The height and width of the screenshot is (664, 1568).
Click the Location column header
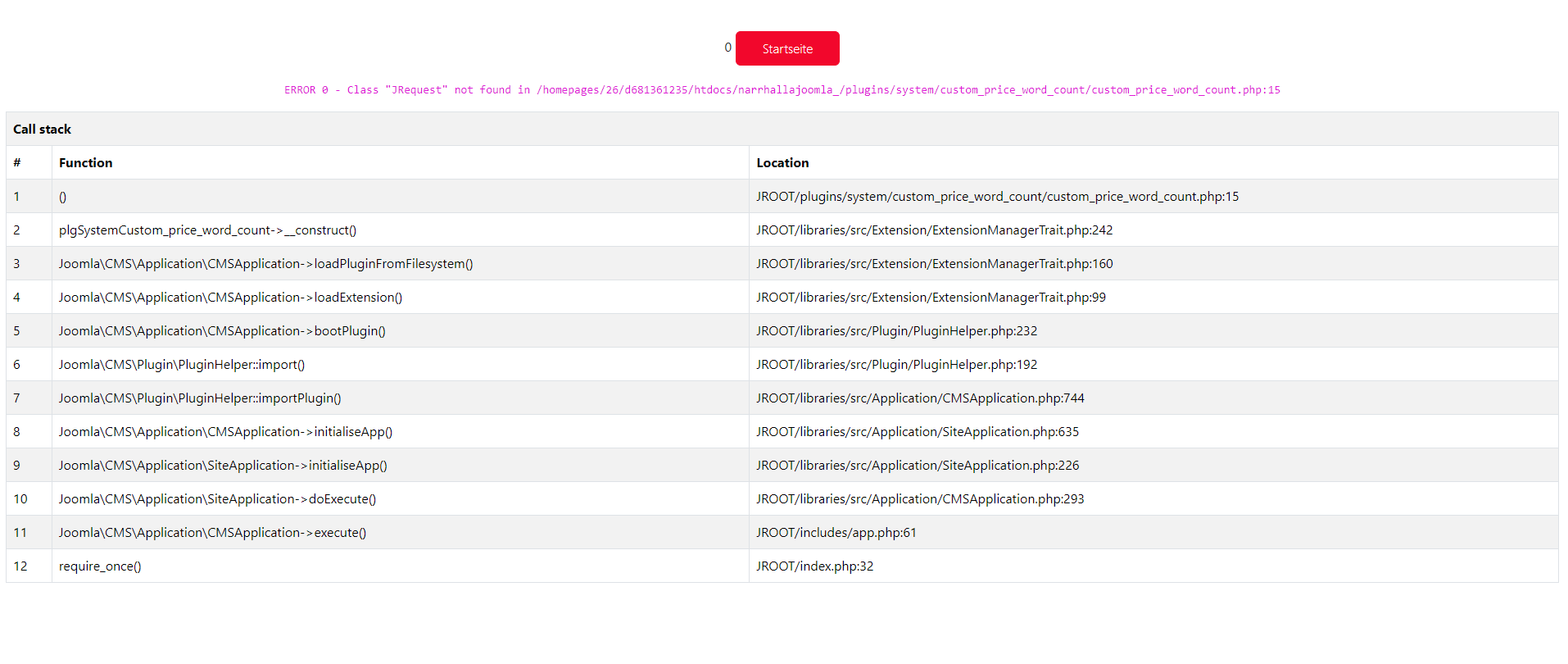pos(782,163)
